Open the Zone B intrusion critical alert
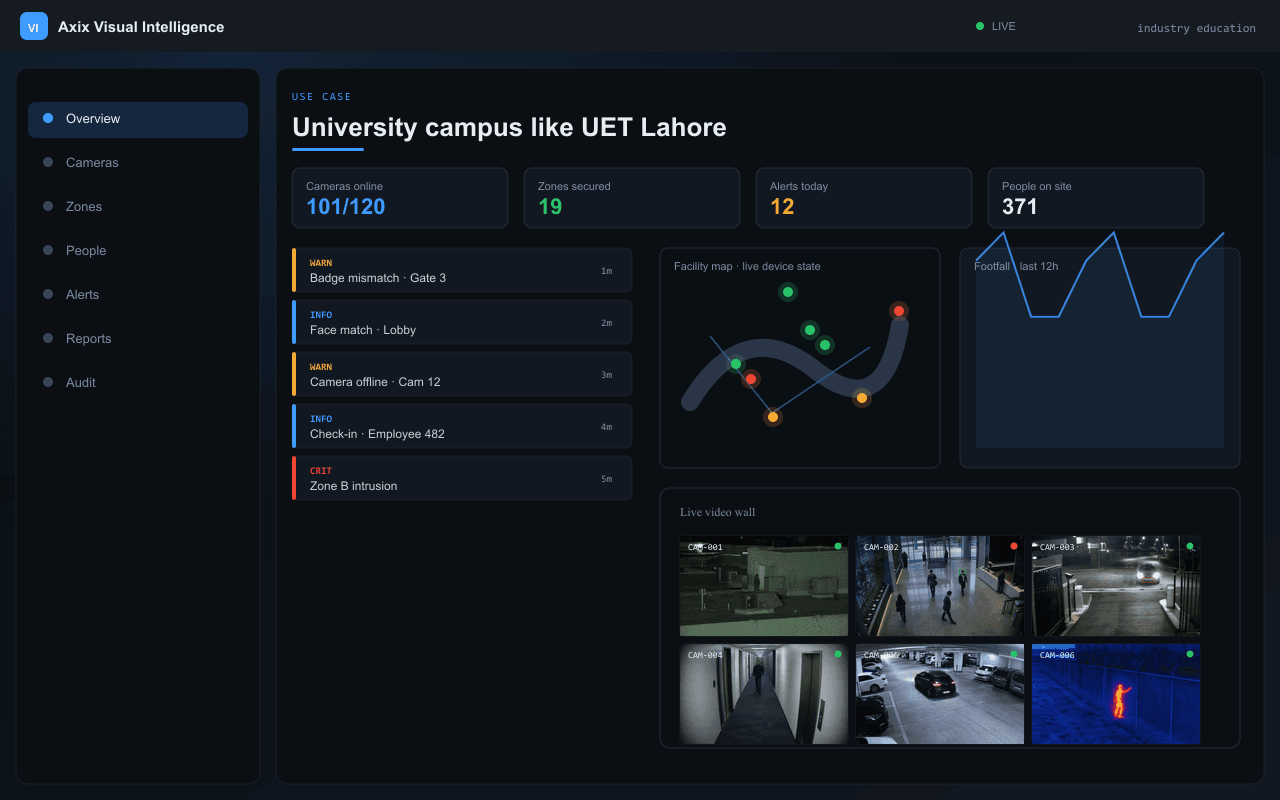Viewport: 1280px width, 800px height. coord(462,478)
